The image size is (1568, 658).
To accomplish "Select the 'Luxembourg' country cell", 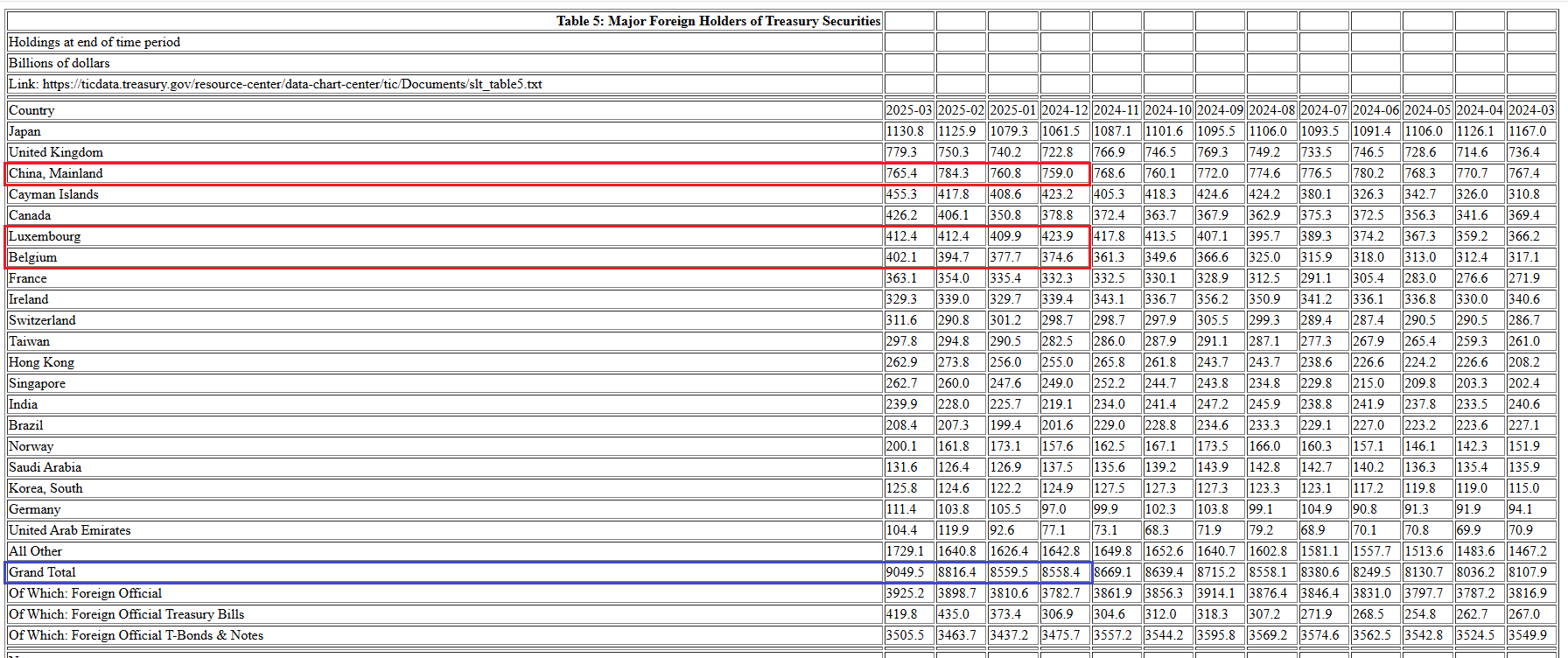I will coord(444,236).
